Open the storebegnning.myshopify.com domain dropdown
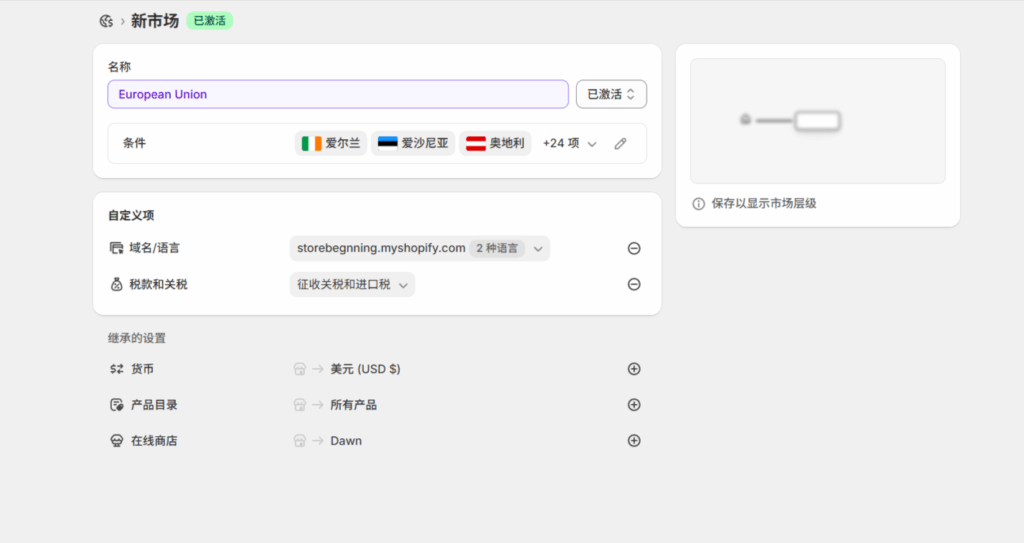 click(x=419, y=249)
